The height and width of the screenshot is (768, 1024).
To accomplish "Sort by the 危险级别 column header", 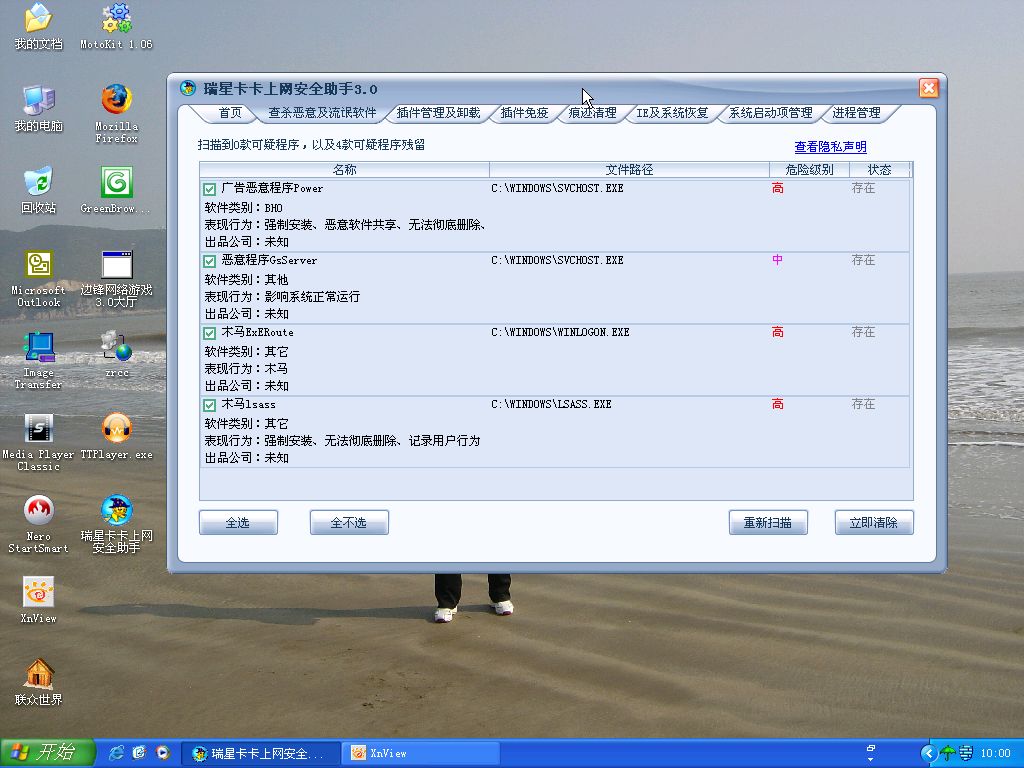I will point(809,170).
